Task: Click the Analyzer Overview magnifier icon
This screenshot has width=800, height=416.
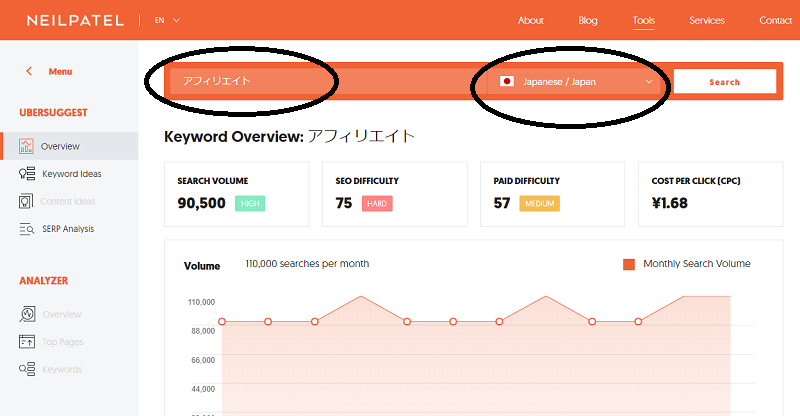Action: (27, 314)
